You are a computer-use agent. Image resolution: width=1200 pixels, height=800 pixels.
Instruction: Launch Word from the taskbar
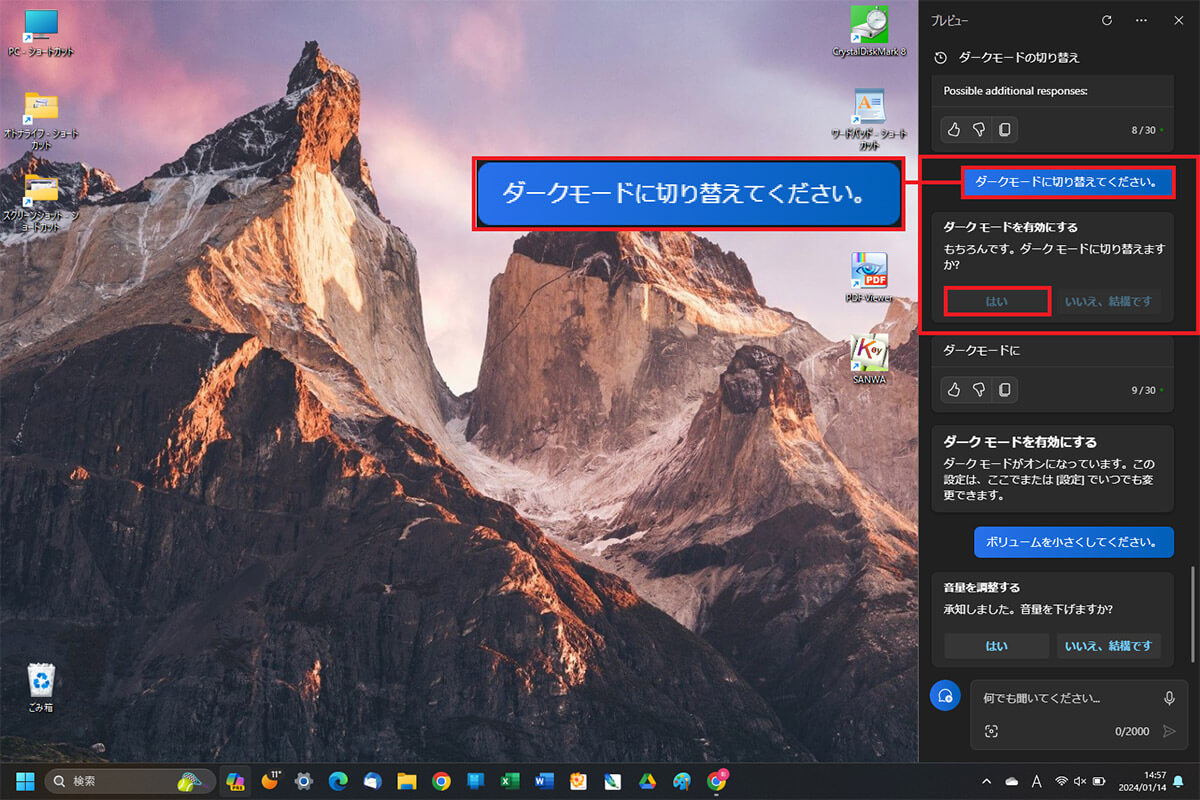click(x=544, y=781)
